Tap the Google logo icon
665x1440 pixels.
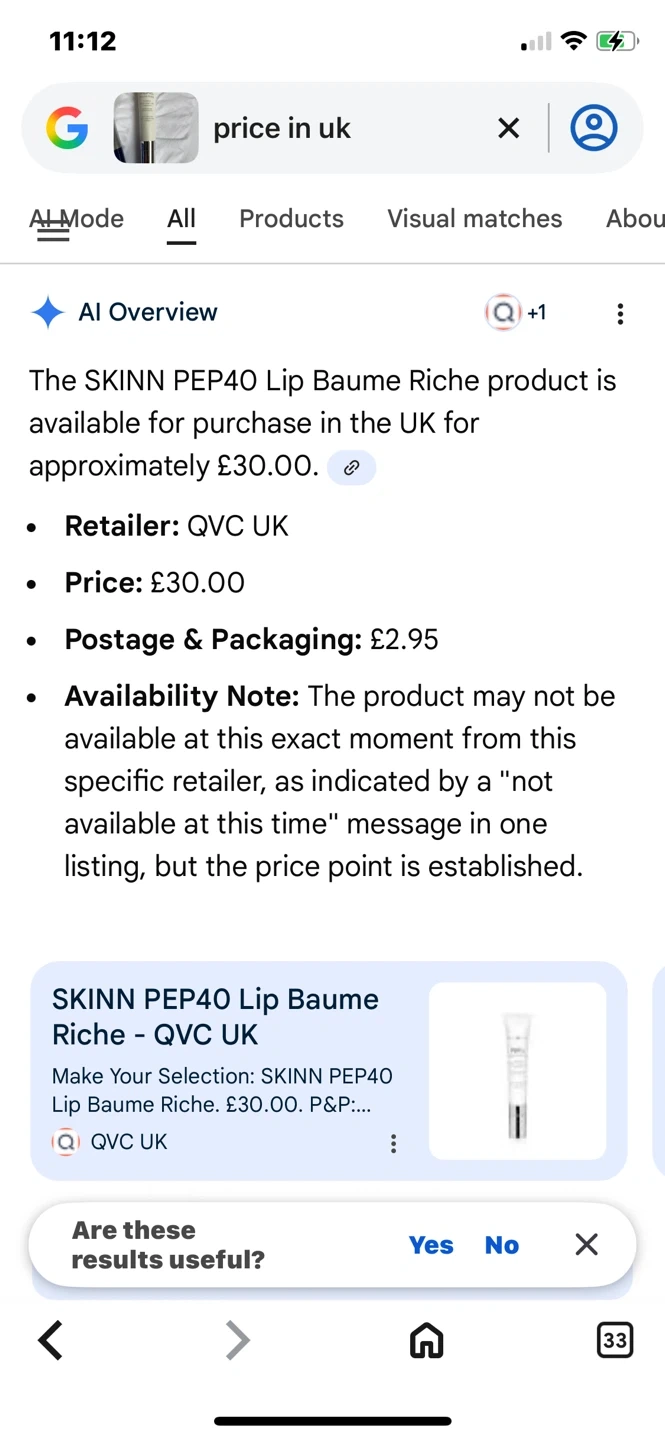(67, 128)
